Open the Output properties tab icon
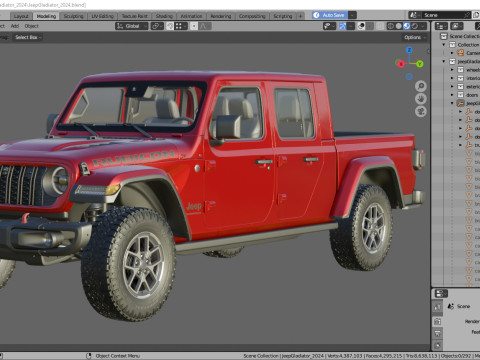Viewport: 480px width, 360px height. tap(437, 333)
